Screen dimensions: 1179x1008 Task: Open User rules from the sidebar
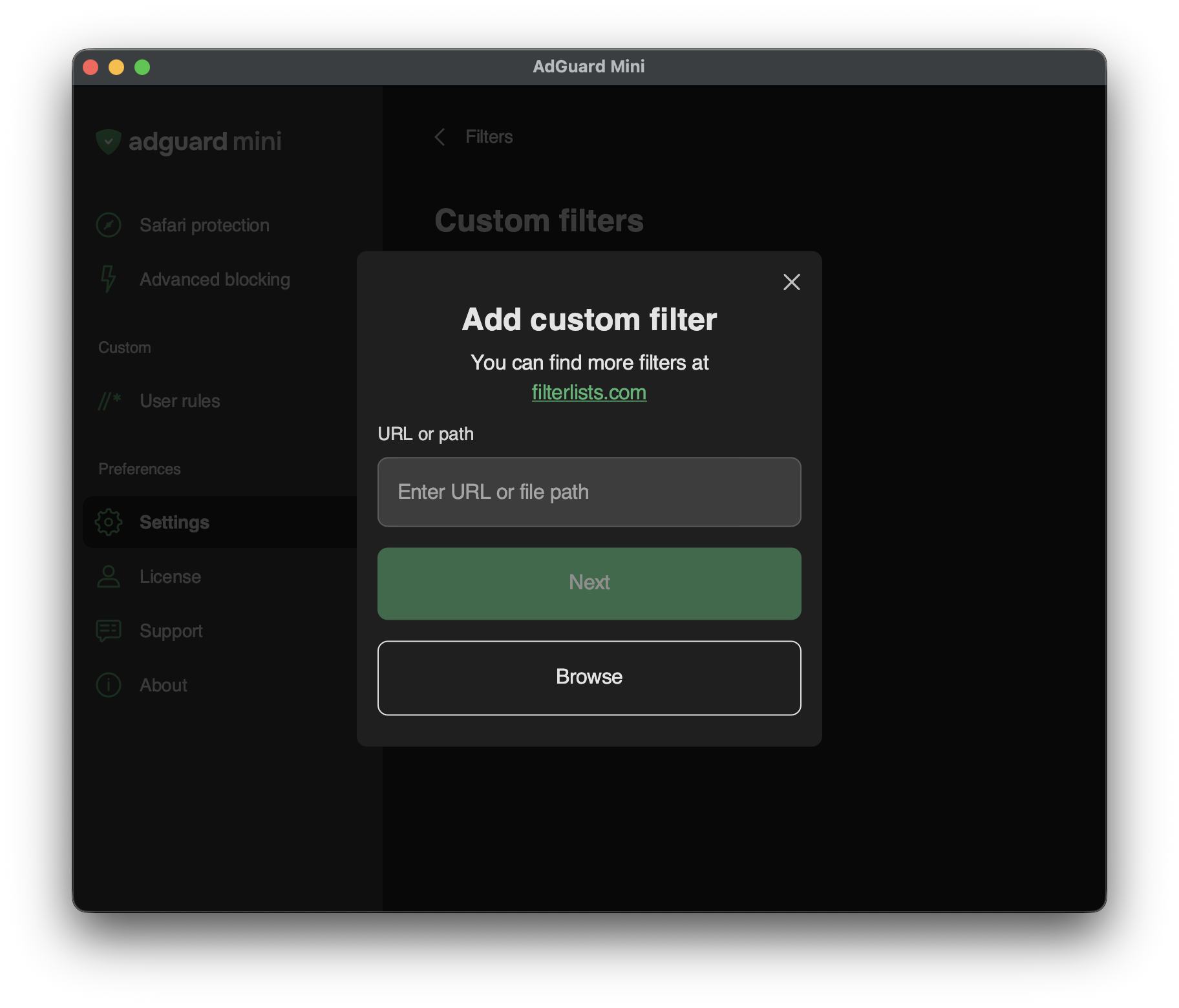pos(179,401)
